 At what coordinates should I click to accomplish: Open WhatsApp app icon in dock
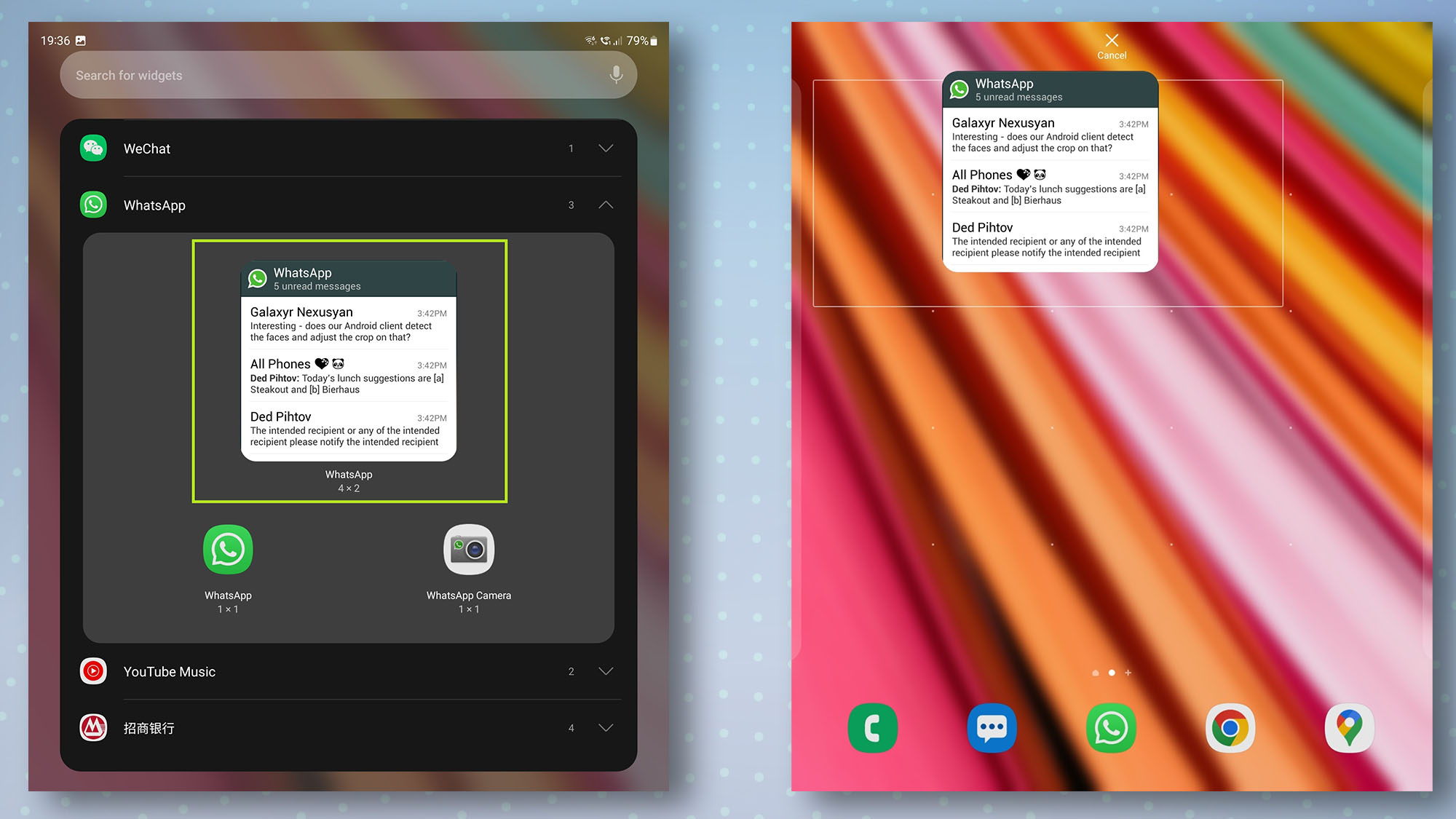tap(1110, 726)
